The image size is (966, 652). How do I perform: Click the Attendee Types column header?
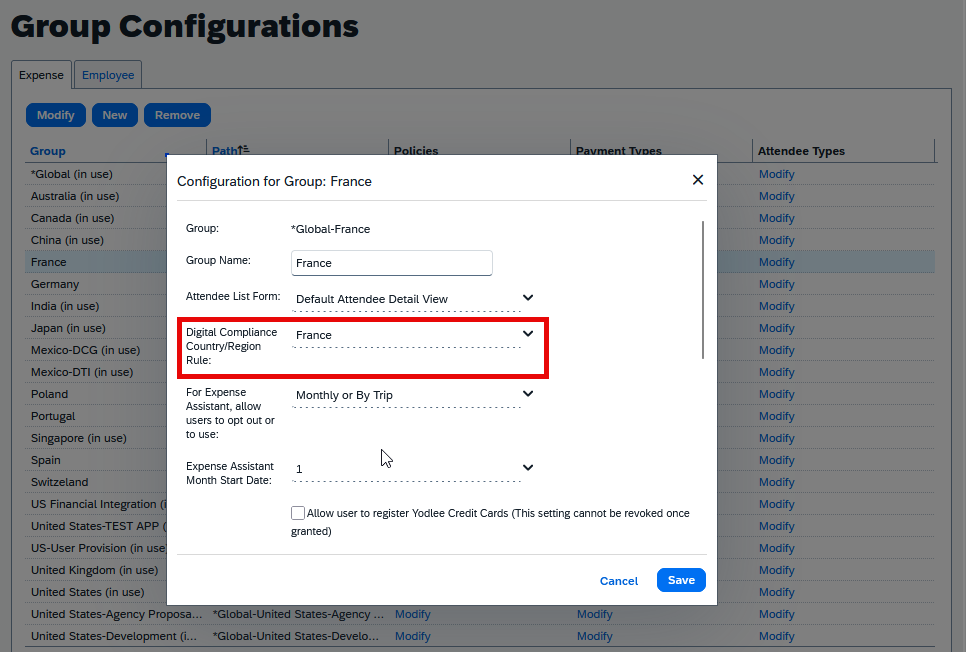[801, 151]
